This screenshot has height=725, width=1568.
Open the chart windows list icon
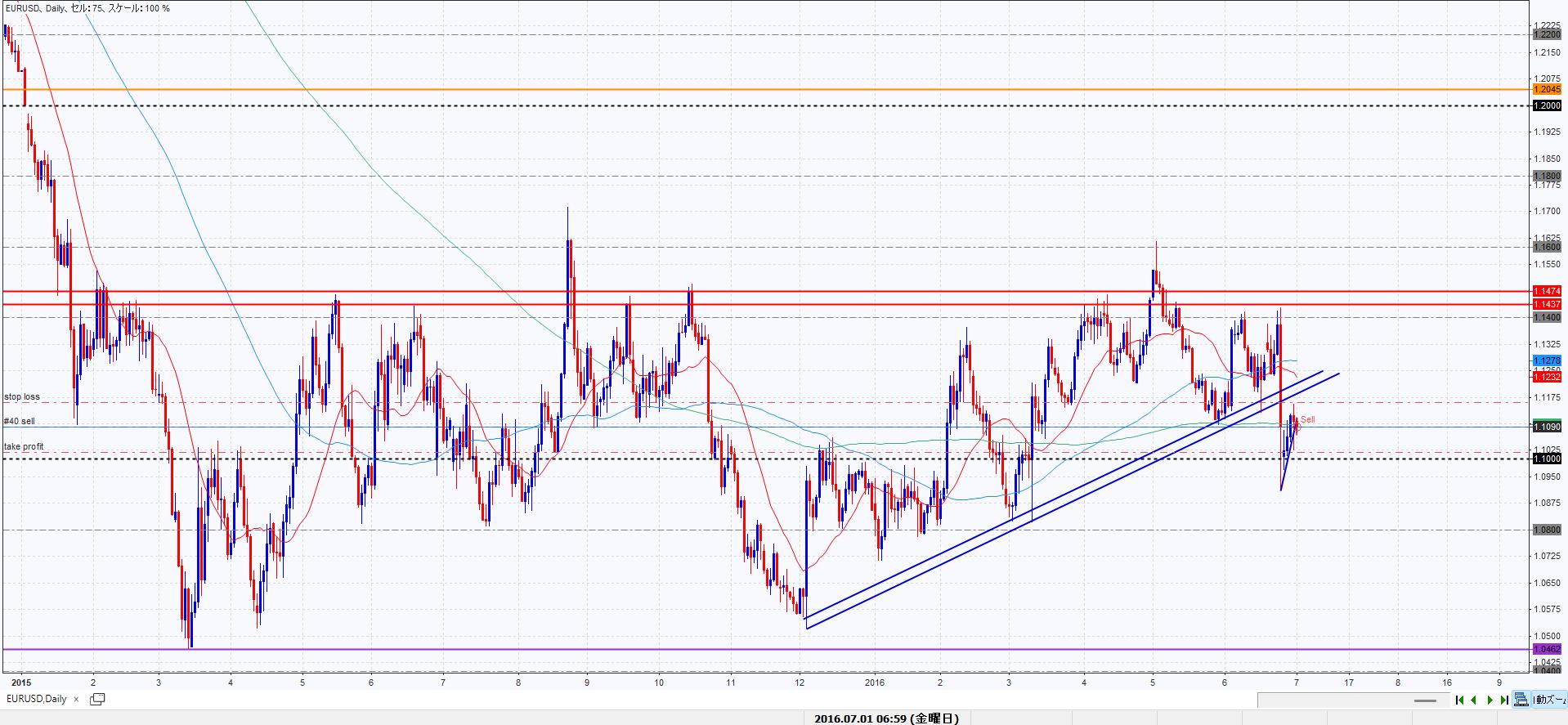coord(97,699)
